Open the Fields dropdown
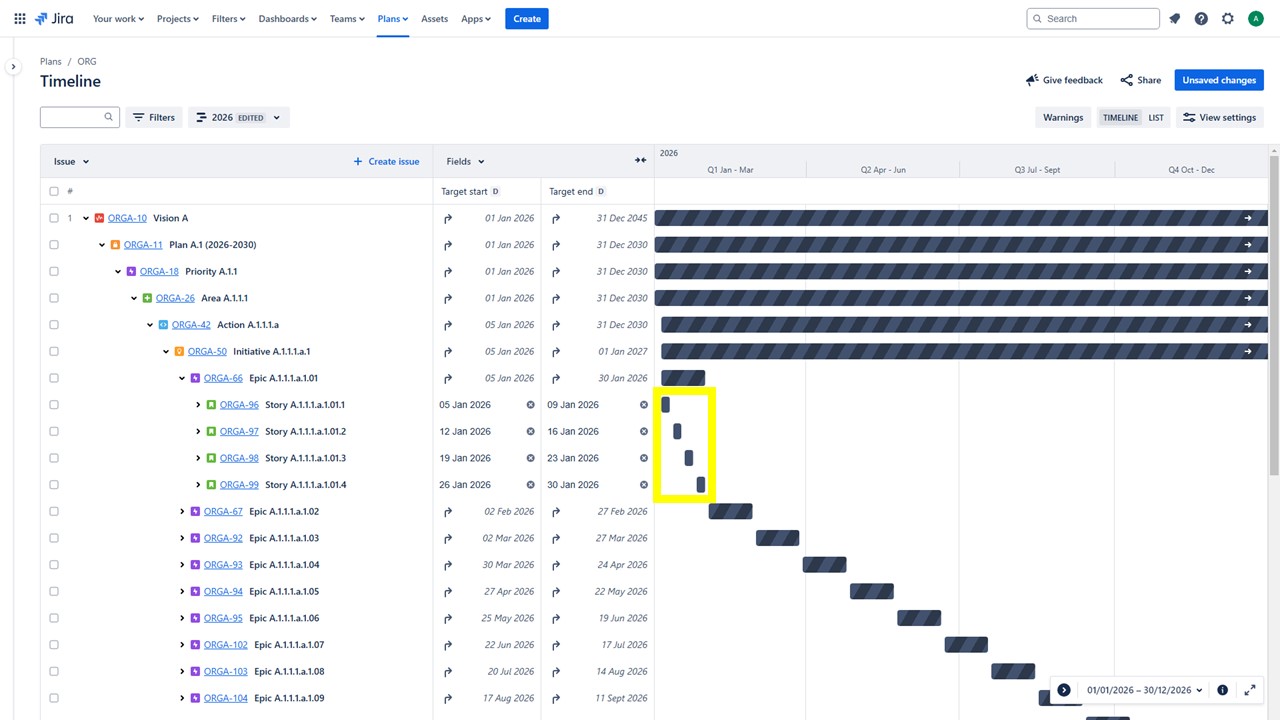Image resolution: width=1280 pixels, height=720 pixels. [x=466, y=161]
